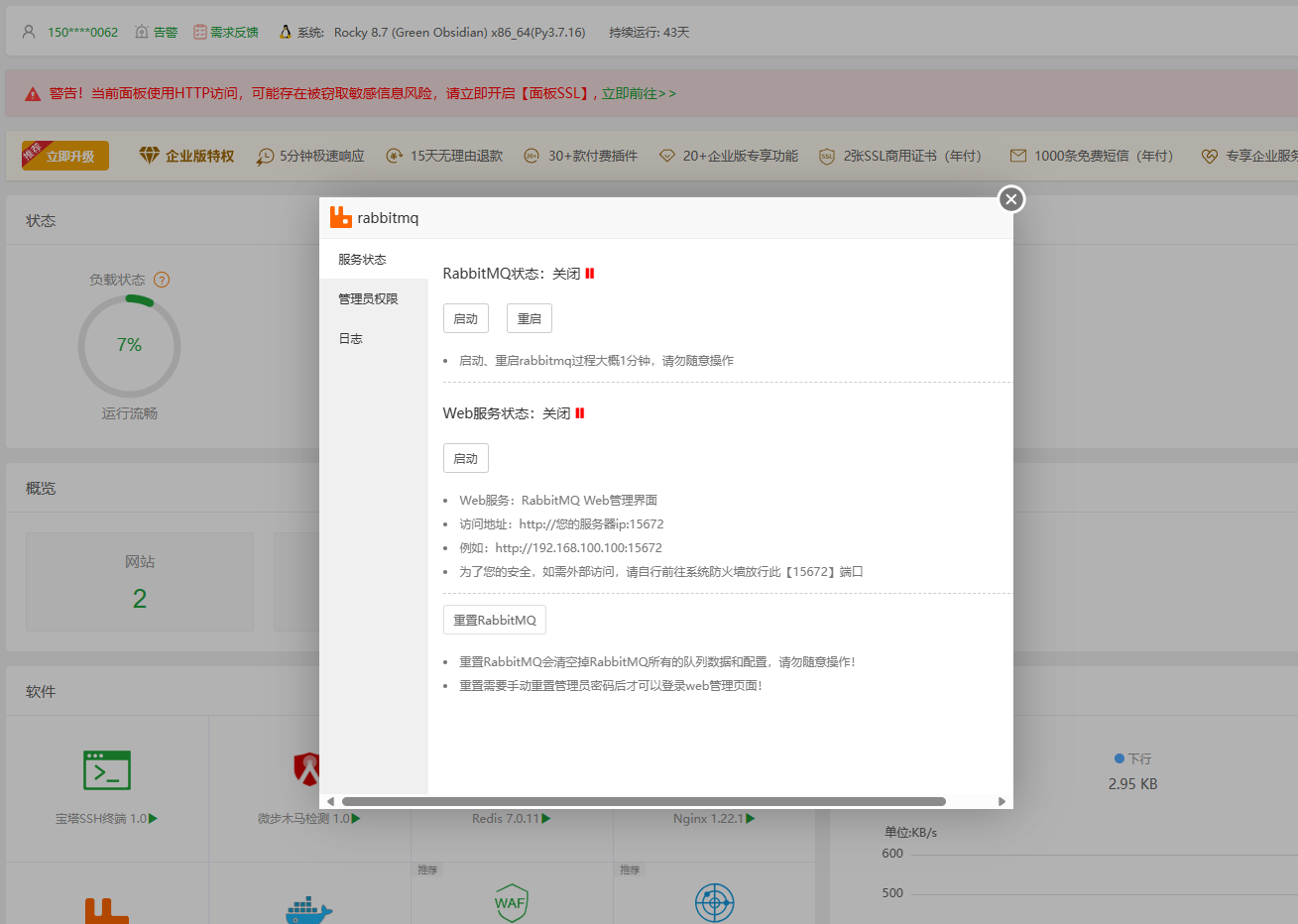This screenshot has width=1298, height=924.
Task: Click the 持续运行: 43天 uptime text
Action: click(x=649, y=32)
